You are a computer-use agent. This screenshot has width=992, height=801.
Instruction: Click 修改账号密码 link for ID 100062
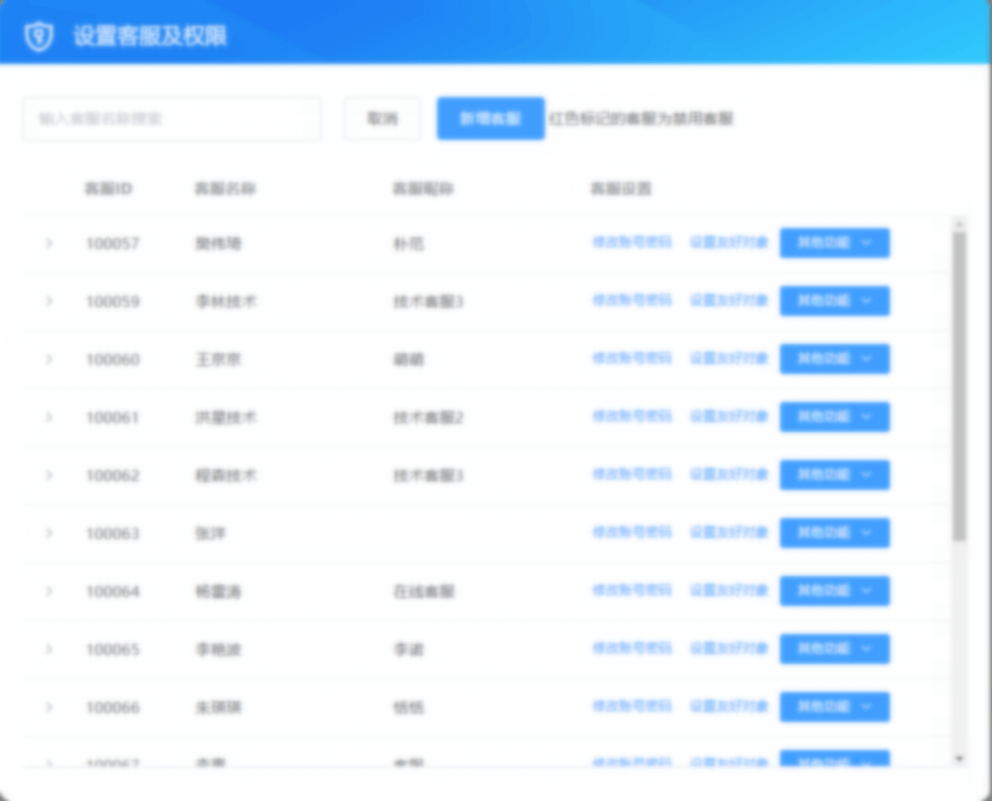pyautogui.click(x=632, y=475)
